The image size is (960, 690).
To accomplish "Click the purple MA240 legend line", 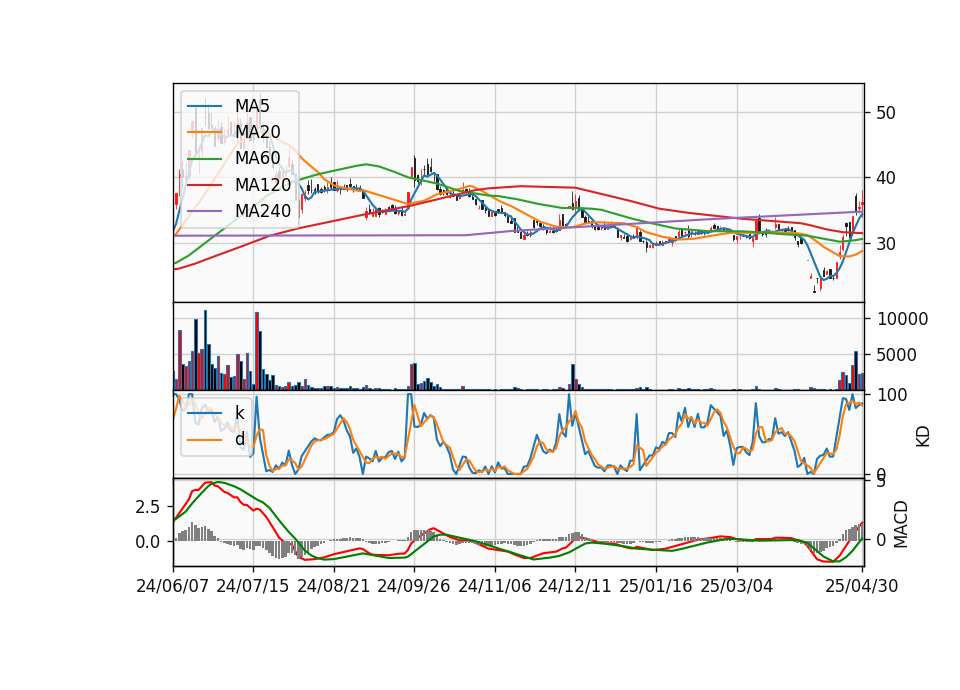I will click(x=204, y=211).
